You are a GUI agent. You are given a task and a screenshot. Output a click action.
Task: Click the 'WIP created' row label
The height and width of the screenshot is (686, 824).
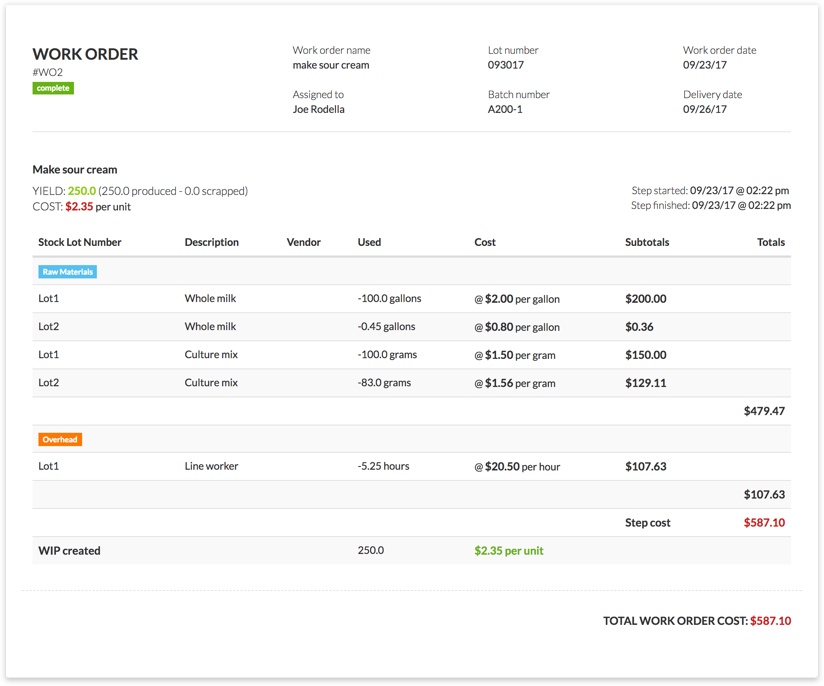tap(69, 551)
